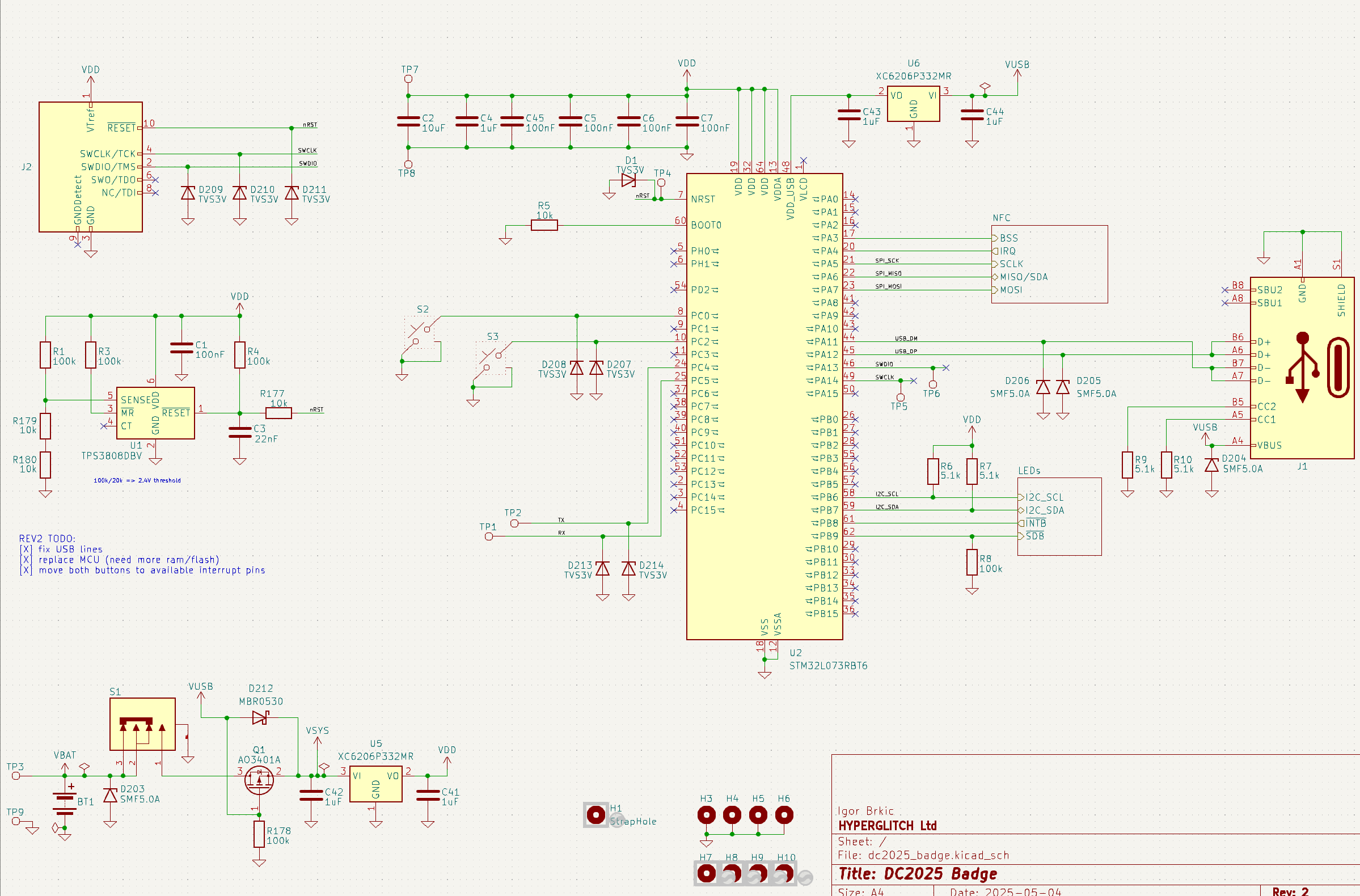Click test point TP7 at capacitor rail
Screen dimensions: 1360x896
(408, 79)
